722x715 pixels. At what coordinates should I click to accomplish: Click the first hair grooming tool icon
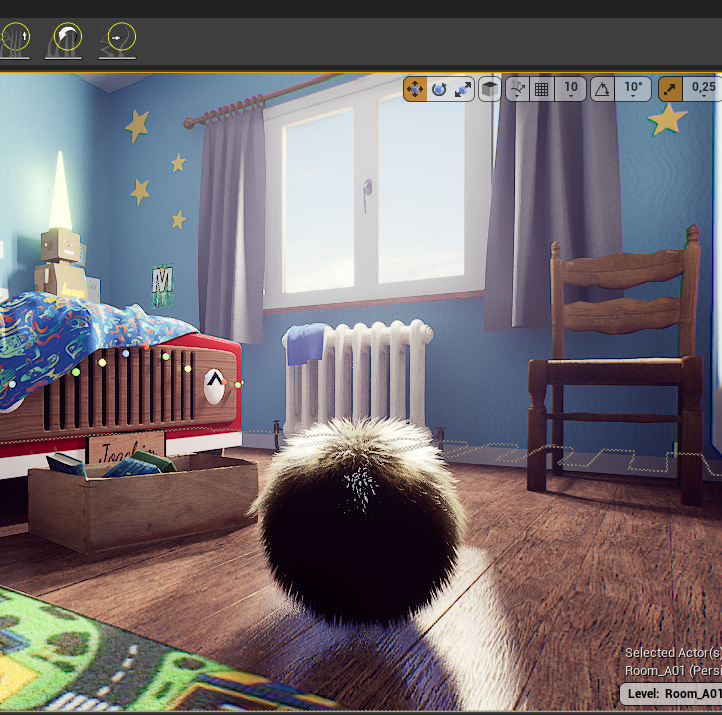pos(14,40)
